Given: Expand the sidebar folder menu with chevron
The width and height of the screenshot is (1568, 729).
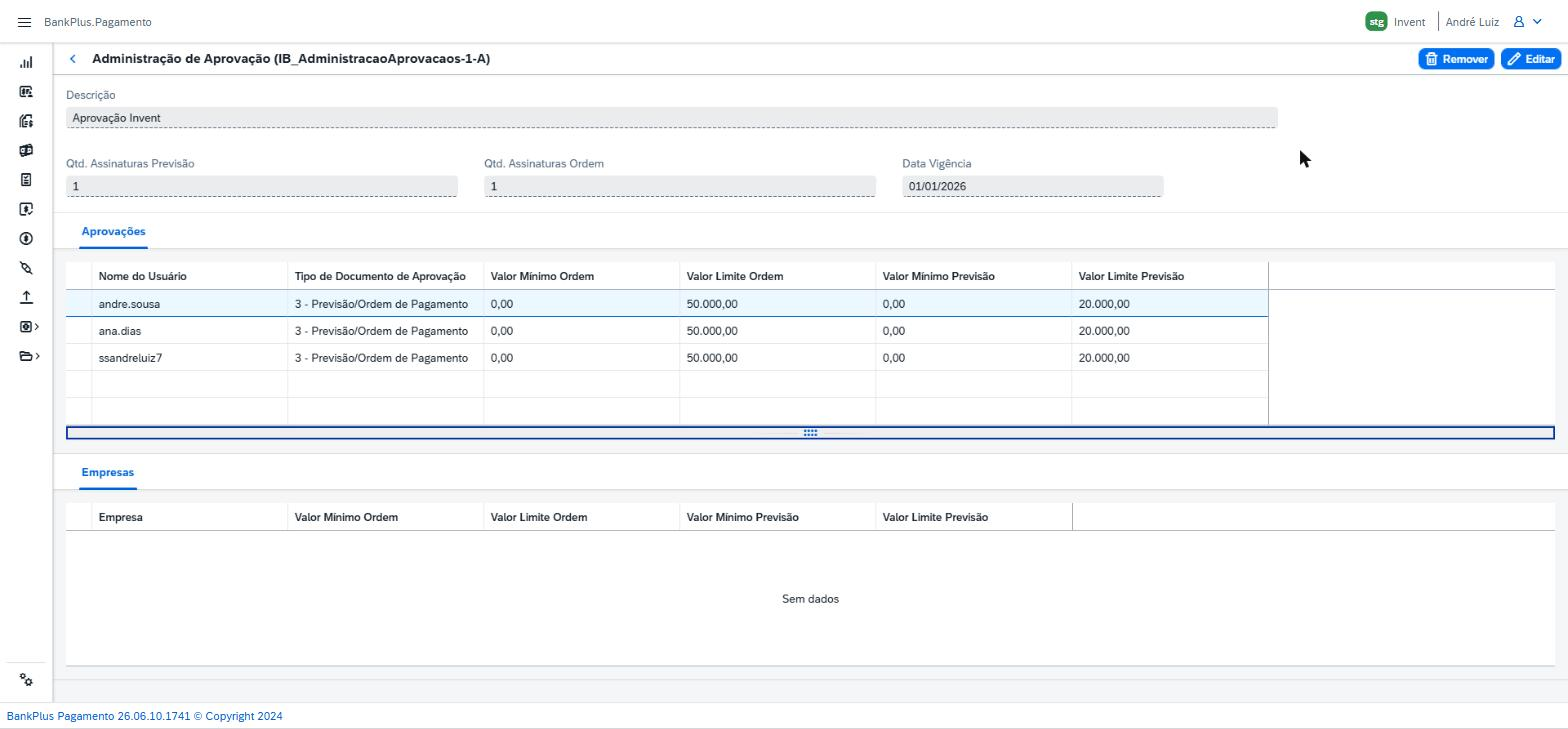Looking at the screenshot, I should pyautogui.click(x=29, y=356).
